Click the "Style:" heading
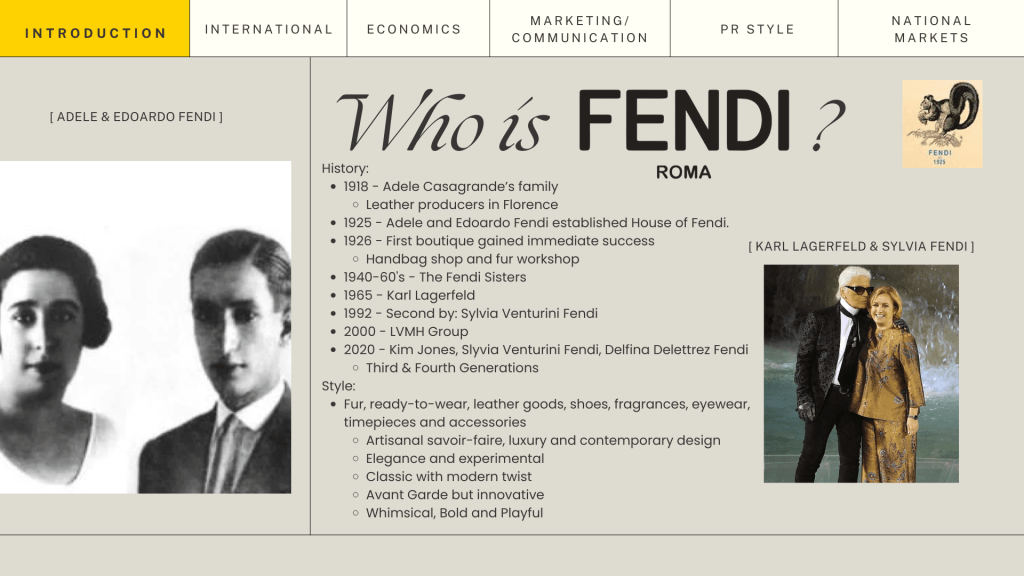This screenshot has height=576, width=1024. pyautogui.click(x=338, y=385)
